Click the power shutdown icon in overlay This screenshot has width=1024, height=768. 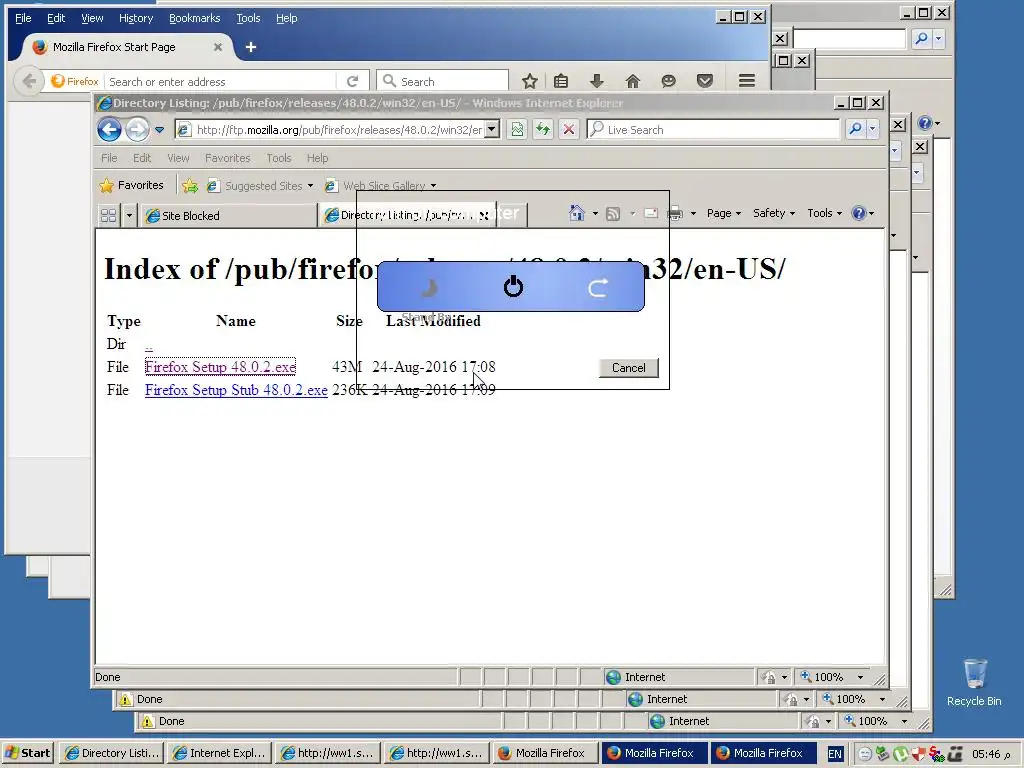tap(513, 286)
